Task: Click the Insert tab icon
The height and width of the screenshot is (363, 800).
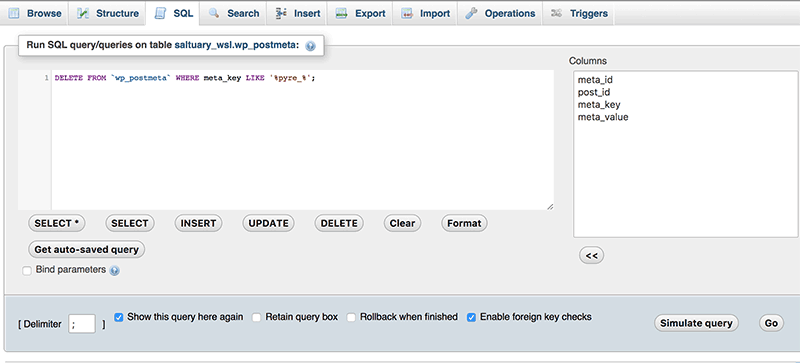Action: coord(281,14)
